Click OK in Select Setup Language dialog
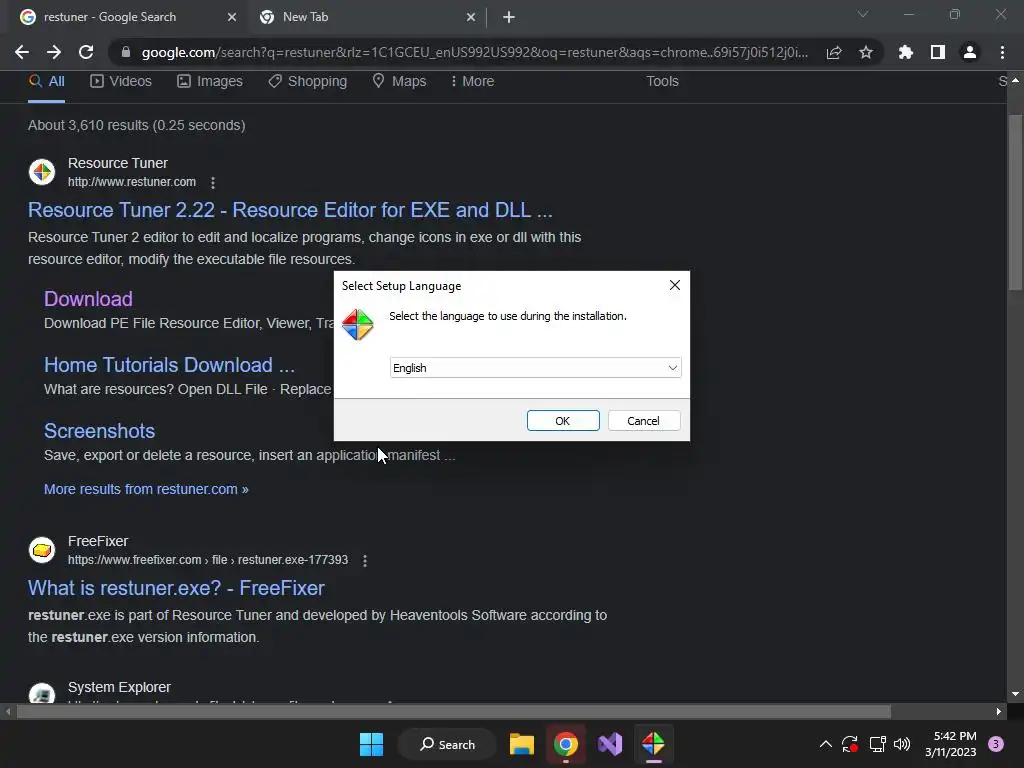1024x768 pixels. pyautogui.click(x=563, y=421)
